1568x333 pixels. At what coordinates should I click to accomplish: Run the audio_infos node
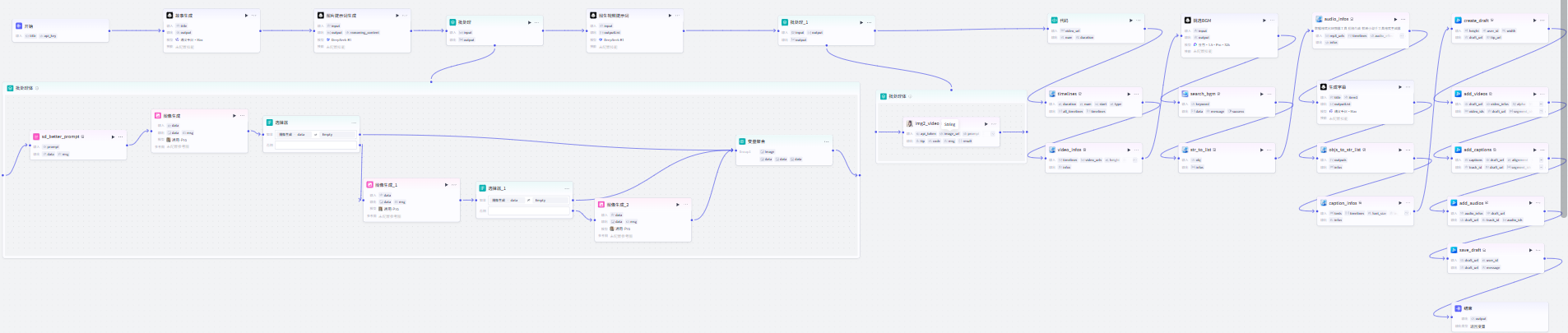click(x=1394, y=19)
